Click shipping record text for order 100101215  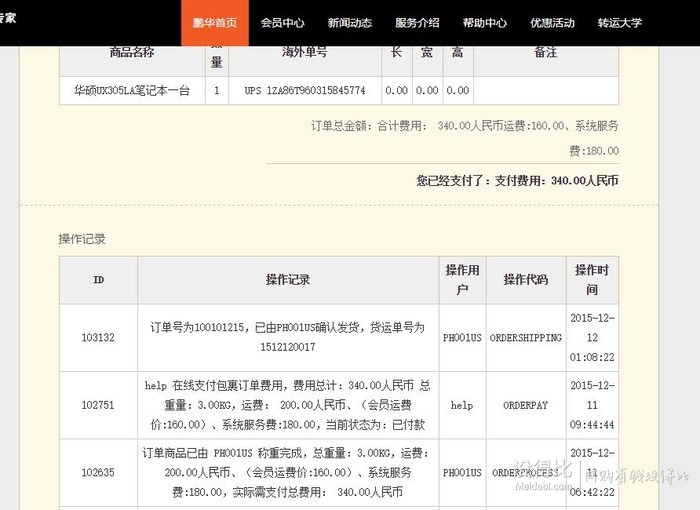coord(288,337)
